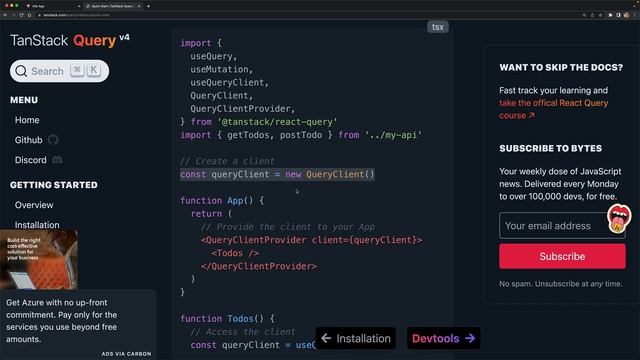Click the GETTING STARTED section heading
Image resolution: width=640 pixels, height=360 pixels.
tap(54, 185)
